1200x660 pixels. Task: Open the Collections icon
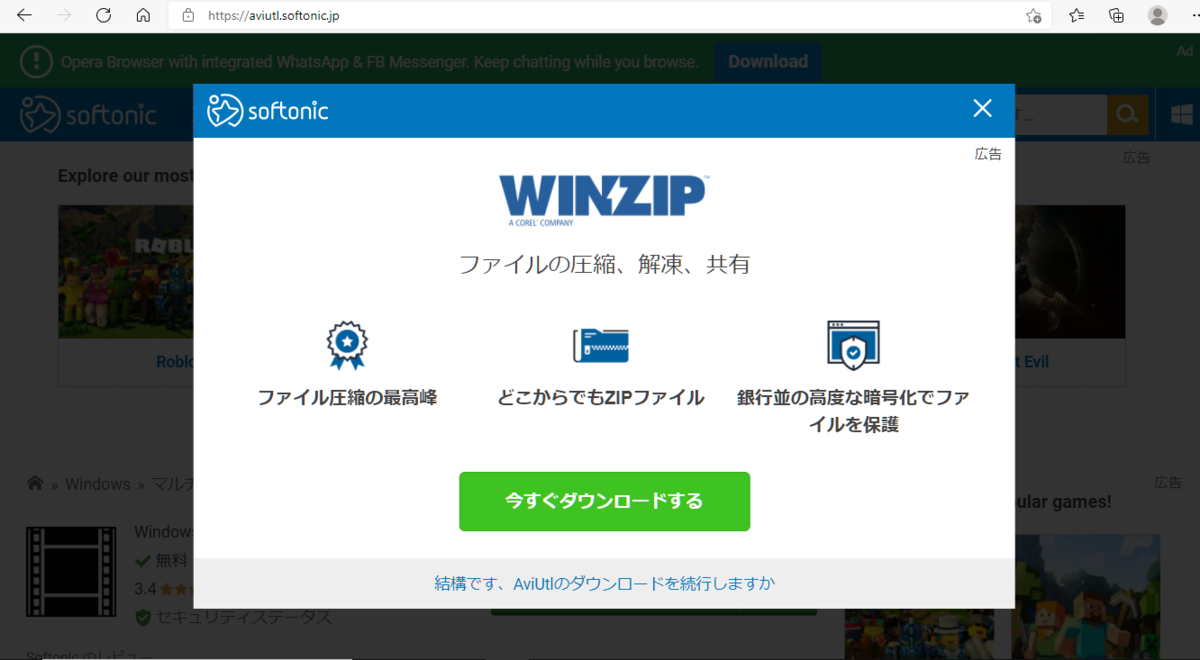1117,15
